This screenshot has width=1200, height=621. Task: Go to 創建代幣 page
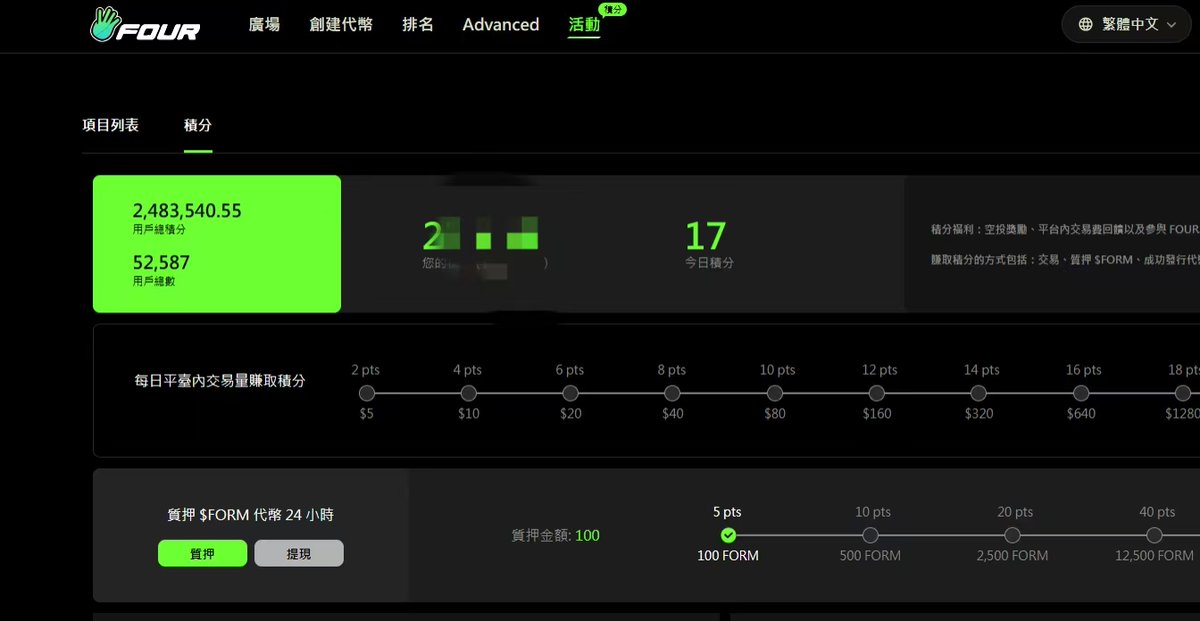(x=341, y=24)
